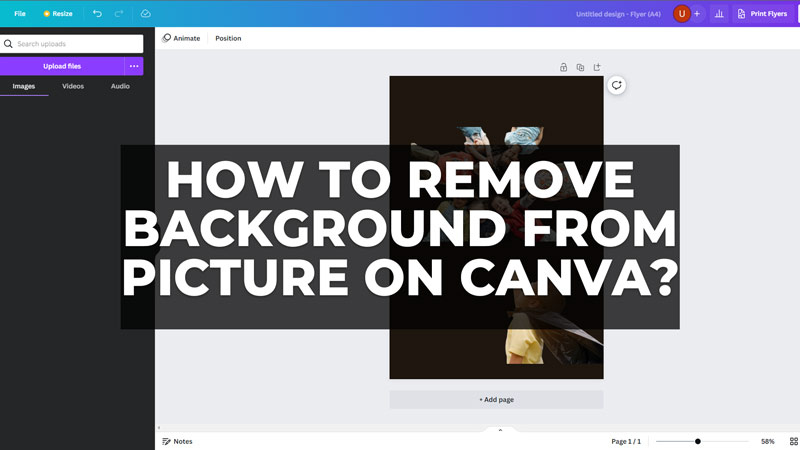This screenshot has height=450, width=800.
Task: Switch to the Videos tab
Action: (73, 86)
